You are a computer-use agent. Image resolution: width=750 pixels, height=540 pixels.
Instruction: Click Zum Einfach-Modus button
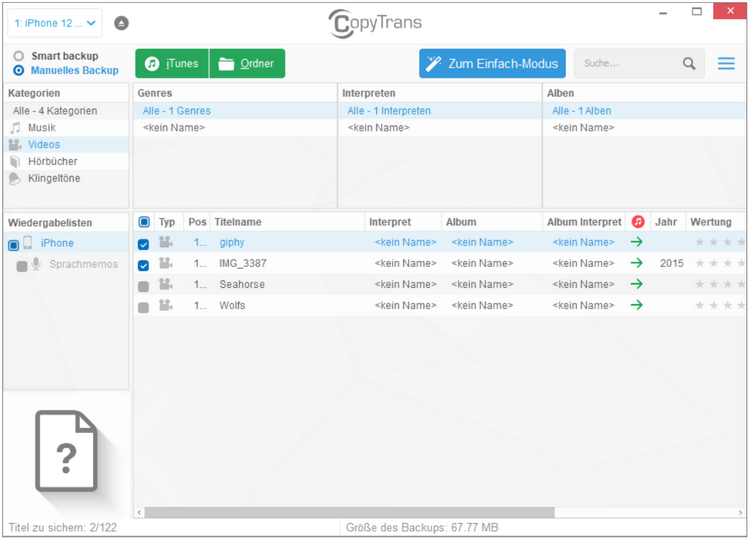pos(492,63)
